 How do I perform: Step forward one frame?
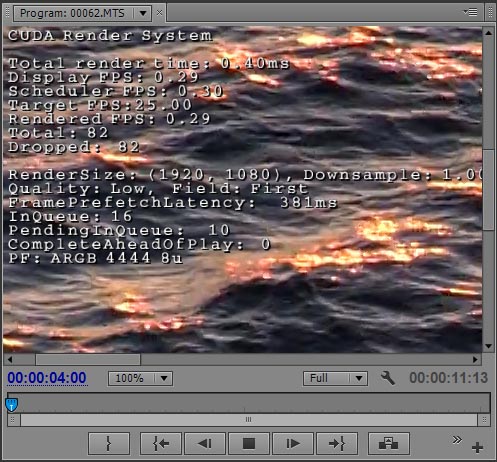tap(293, 444)
